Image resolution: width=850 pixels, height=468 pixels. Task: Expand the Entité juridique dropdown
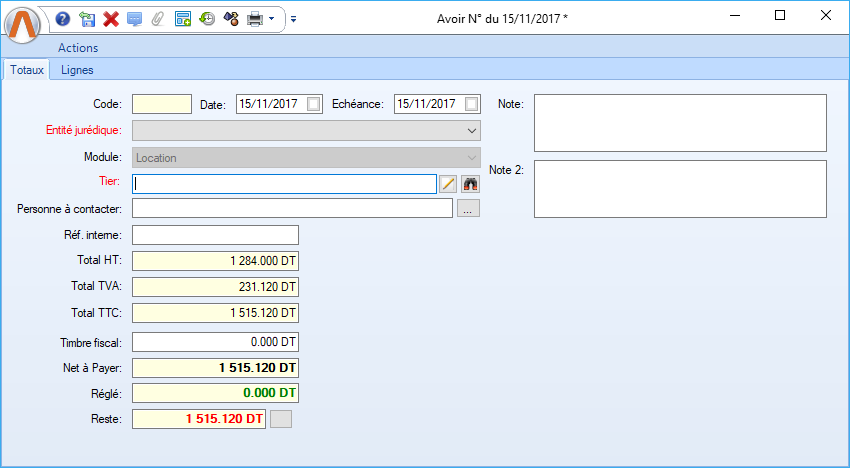471,131
